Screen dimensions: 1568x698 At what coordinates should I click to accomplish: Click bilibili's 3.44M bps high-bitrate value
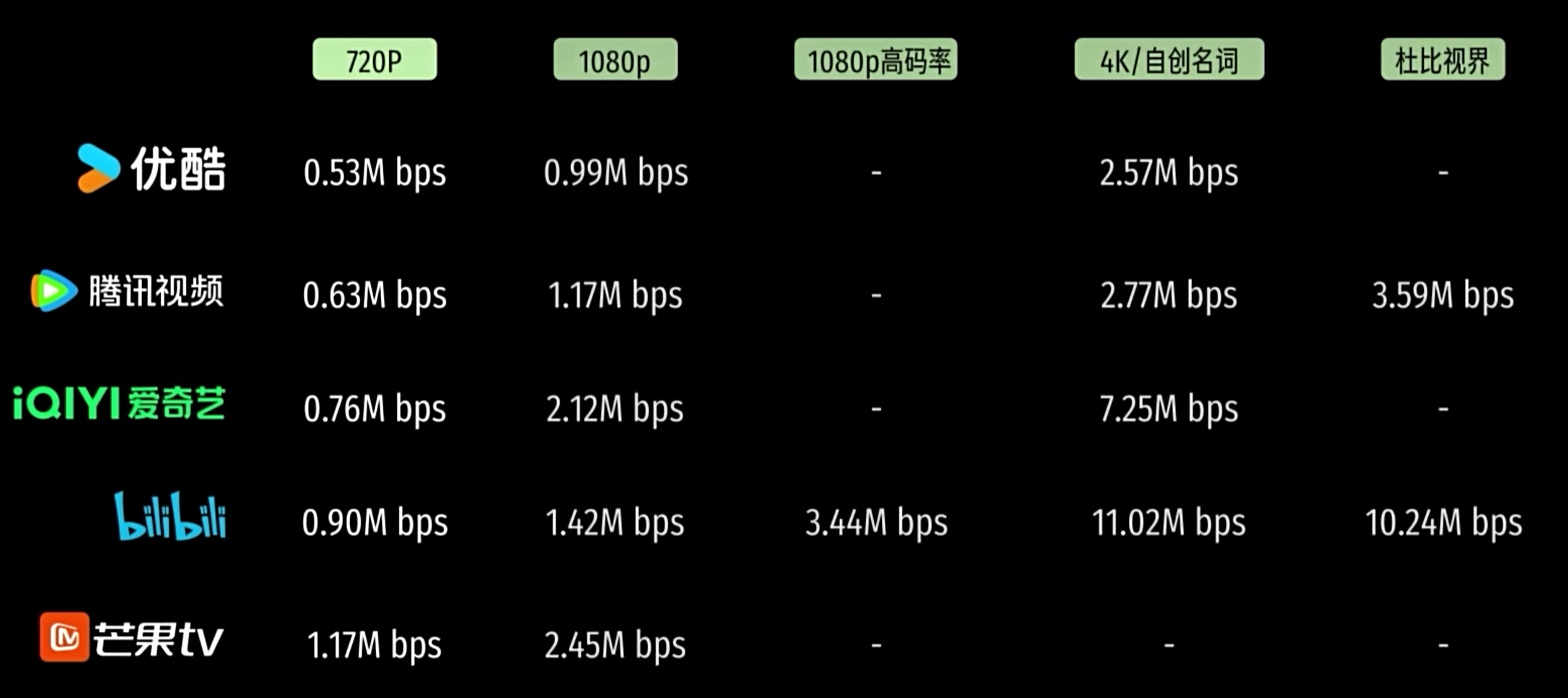pos(876,523)
